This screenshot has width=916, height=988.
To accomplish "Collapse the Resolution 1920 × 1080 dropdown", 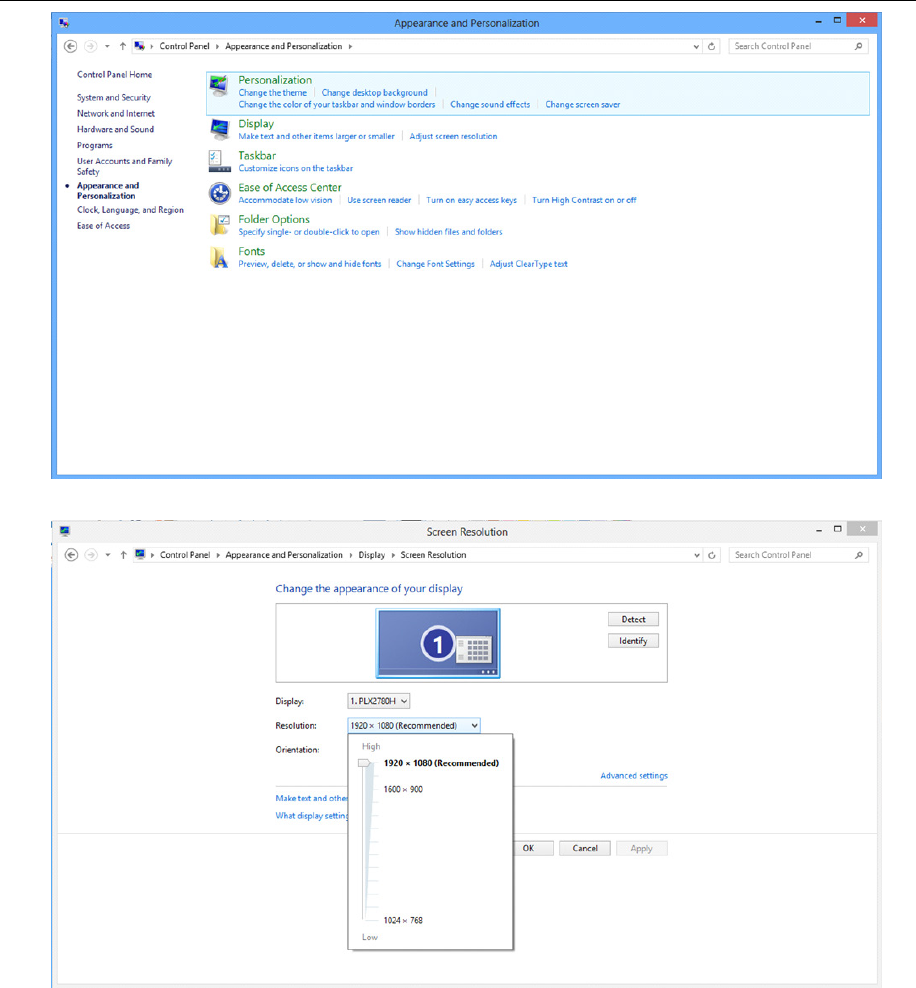I will pos(414,725).
